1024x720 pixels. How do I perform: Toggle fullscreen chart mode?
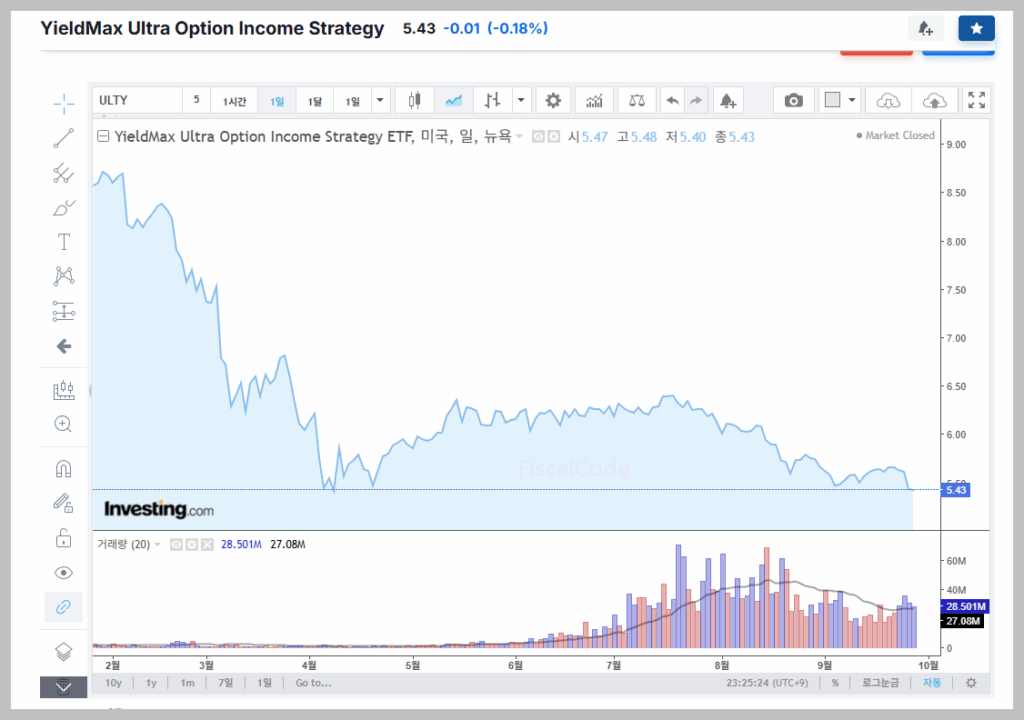pyautogui.click(x=977, y=100)
